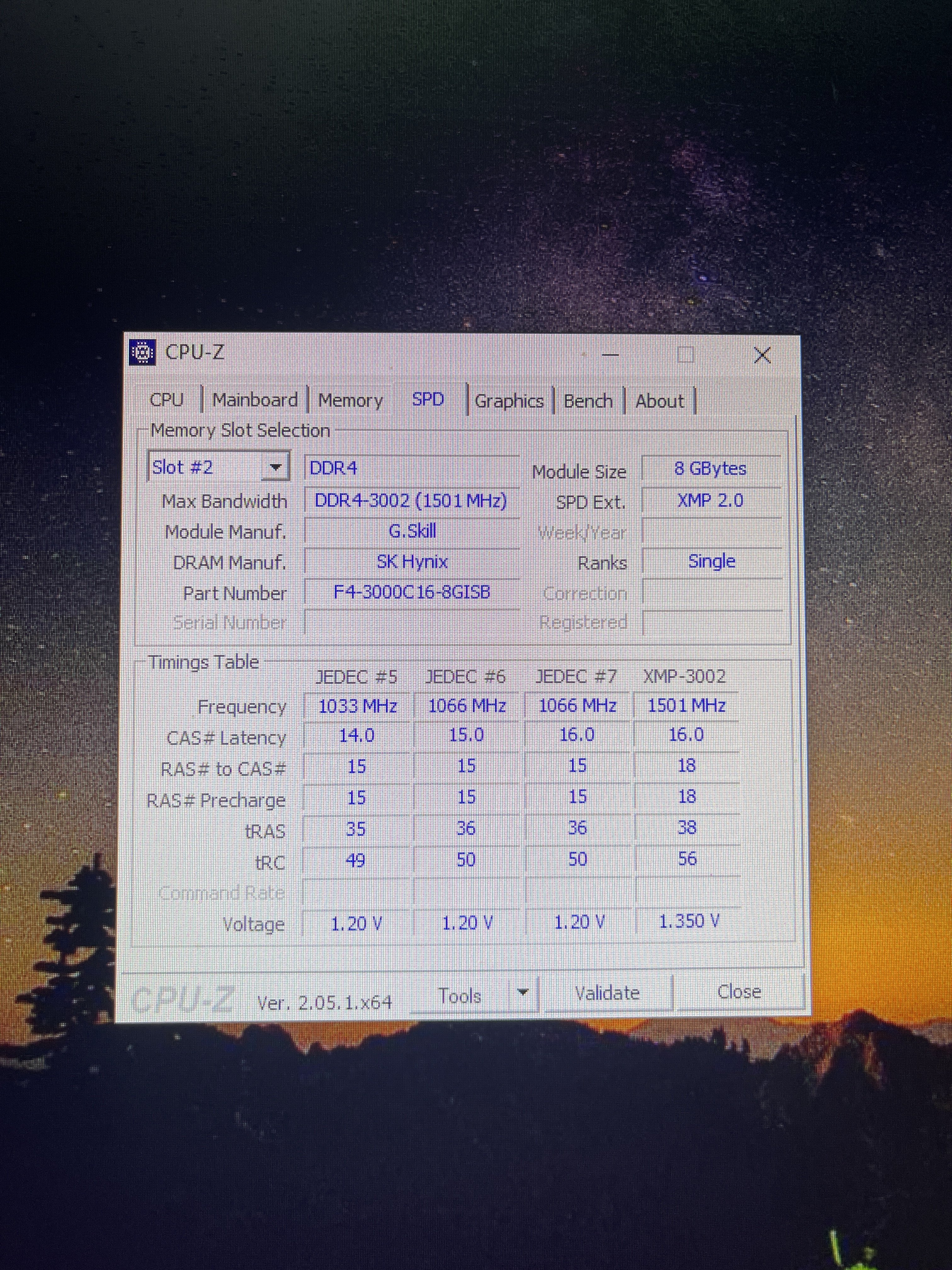Click the Close button at bottom
Screen dimensions: 952x1270
pyautogui.click(x=739, y=992)
